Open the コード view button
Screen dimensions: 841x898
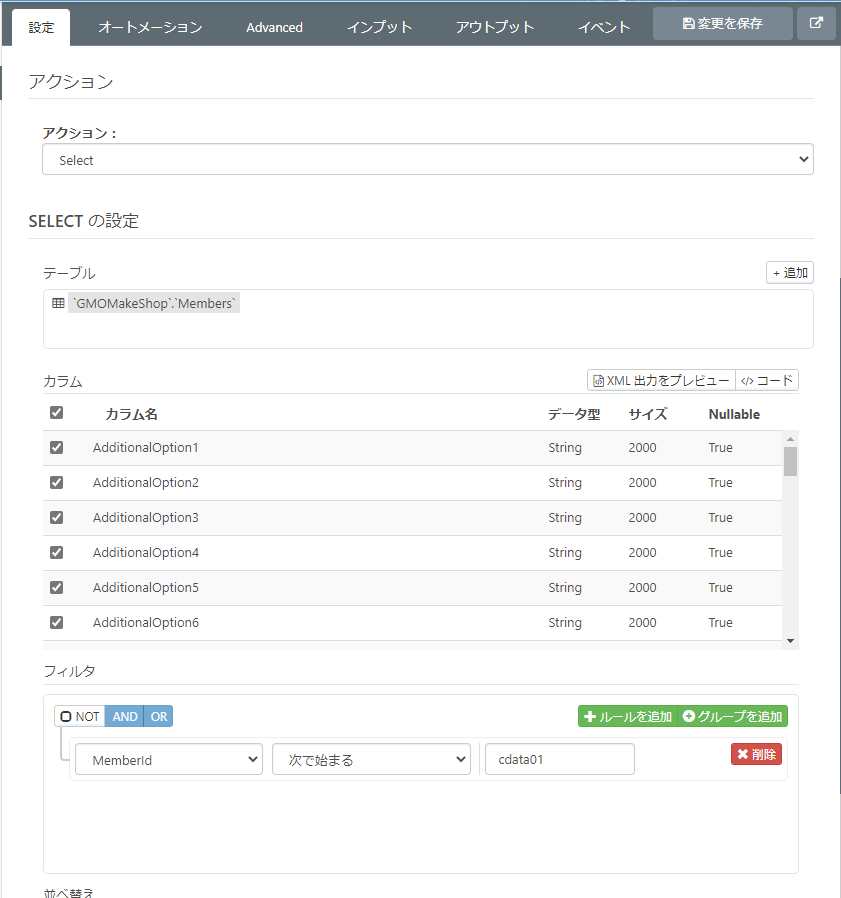click(x=767, y=380)
